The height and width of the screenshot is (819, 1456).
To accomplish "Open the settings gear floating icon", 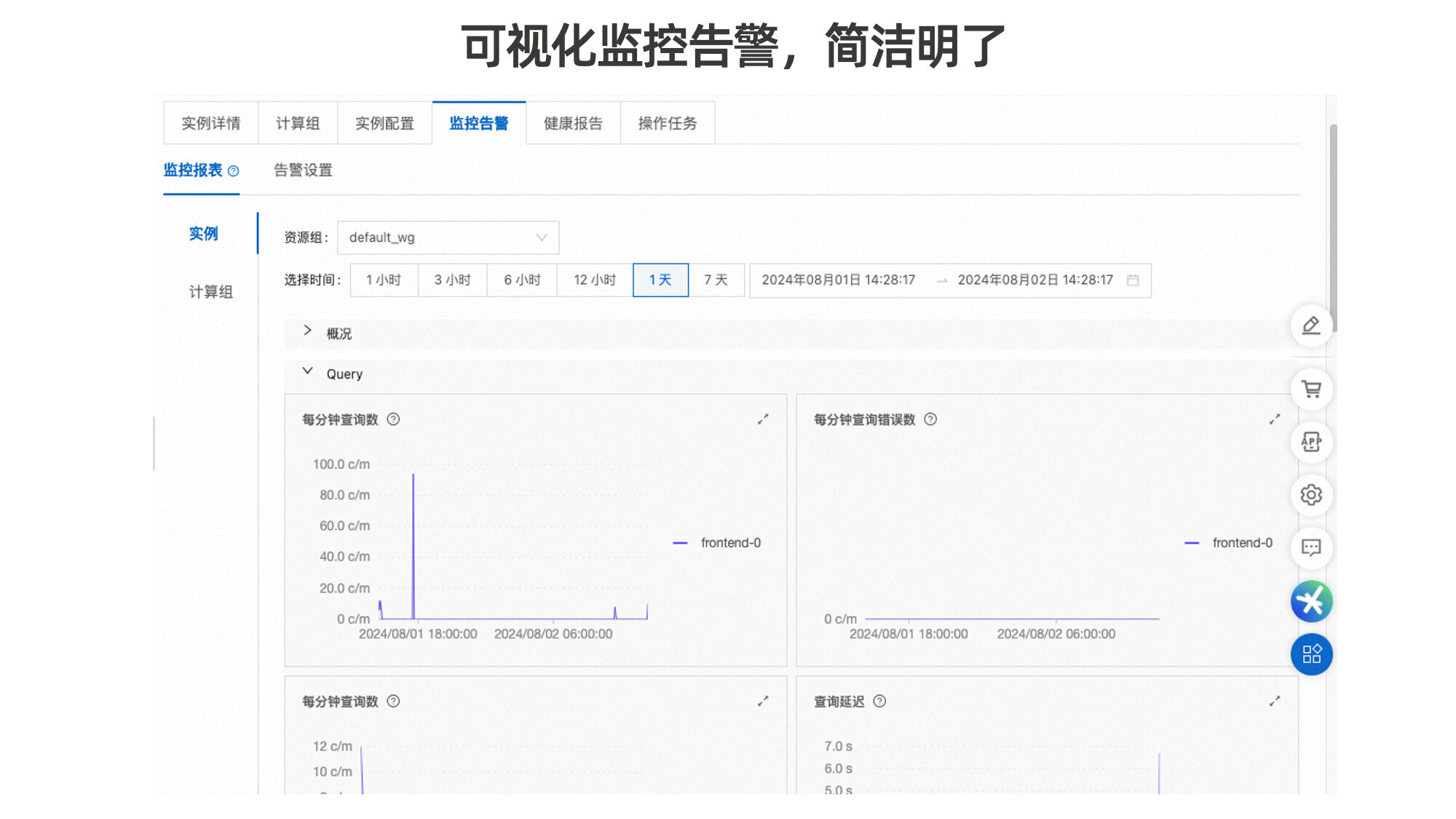I will pyautogui.click(x=1311, y=495).
